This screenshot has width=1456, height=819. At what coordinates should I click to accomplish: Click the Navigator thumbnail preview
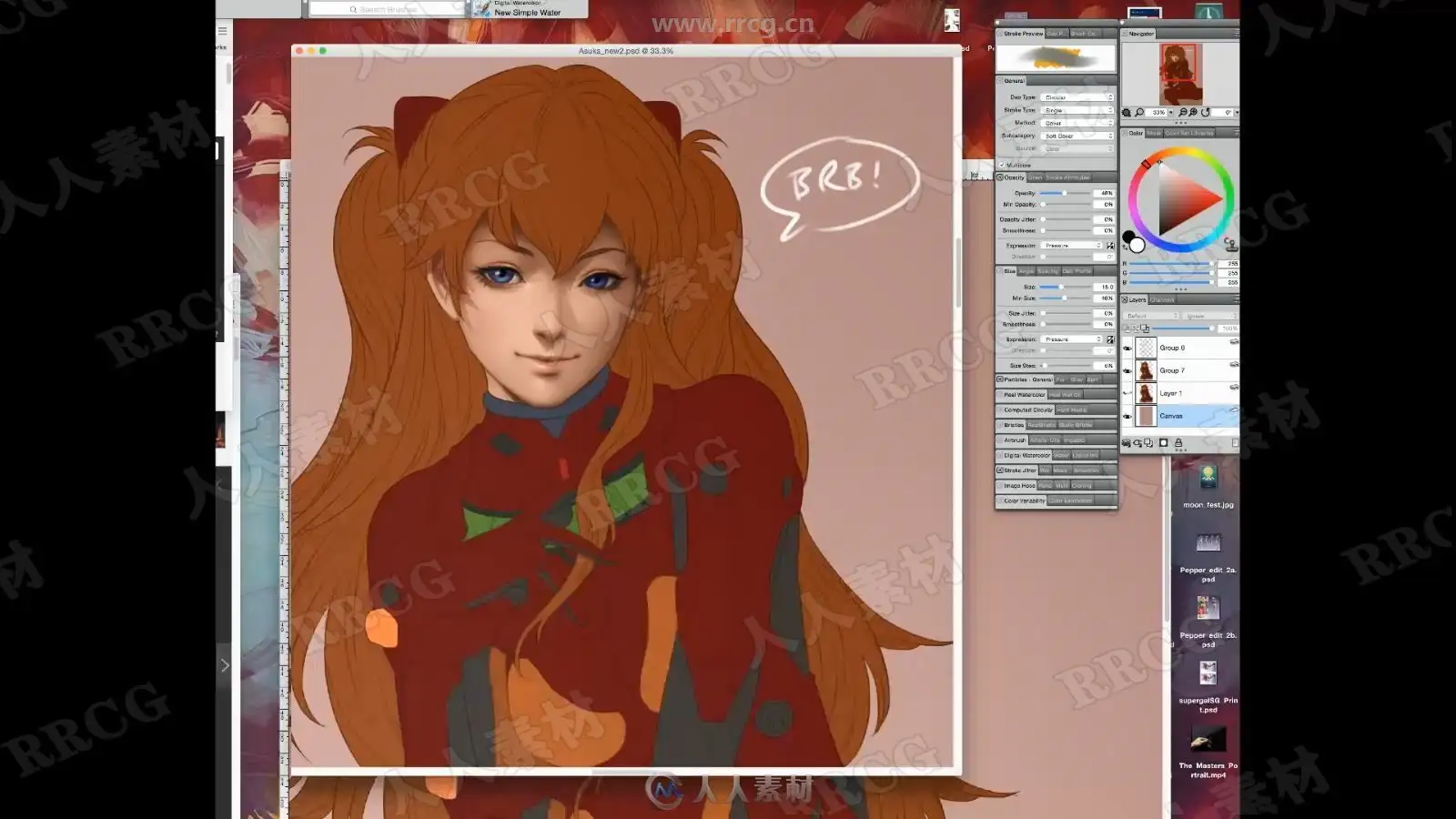[x=1180, y=74]
